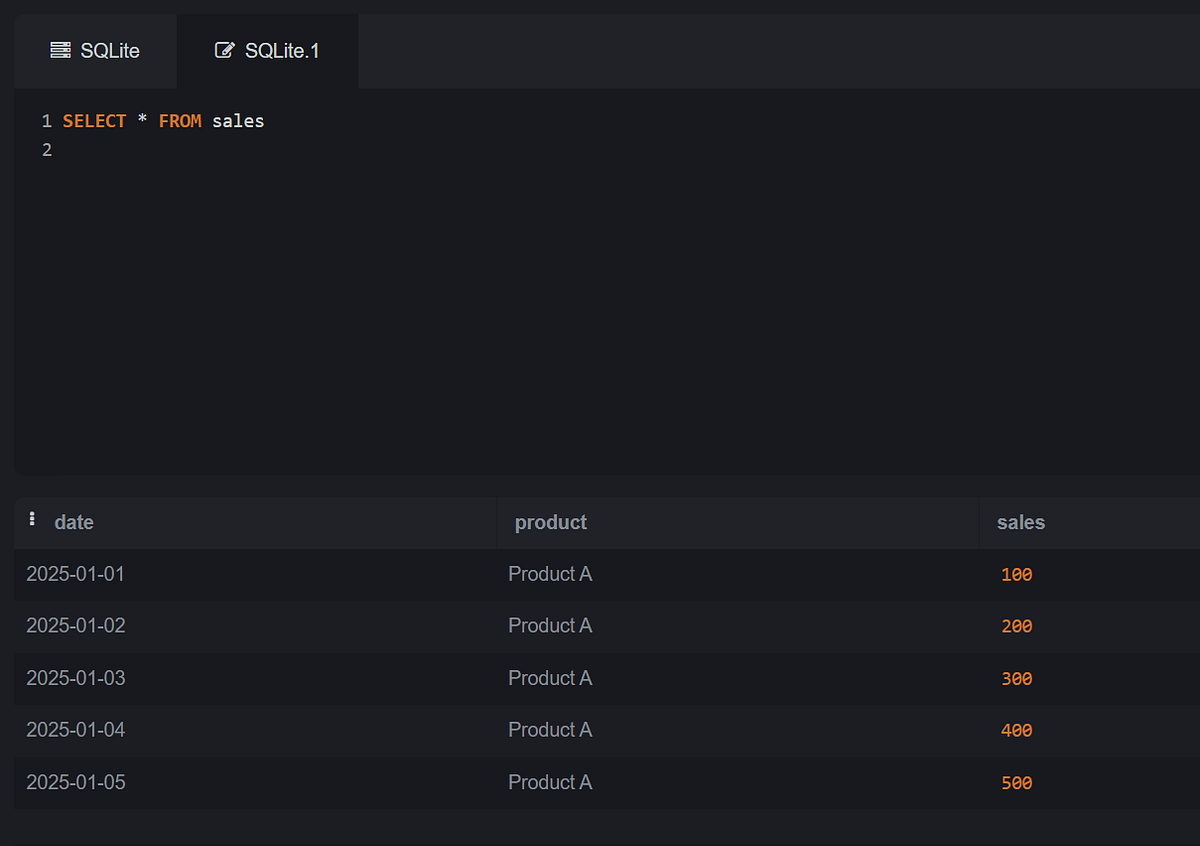Click line number 1 in the editor gutter

point(46,121)
